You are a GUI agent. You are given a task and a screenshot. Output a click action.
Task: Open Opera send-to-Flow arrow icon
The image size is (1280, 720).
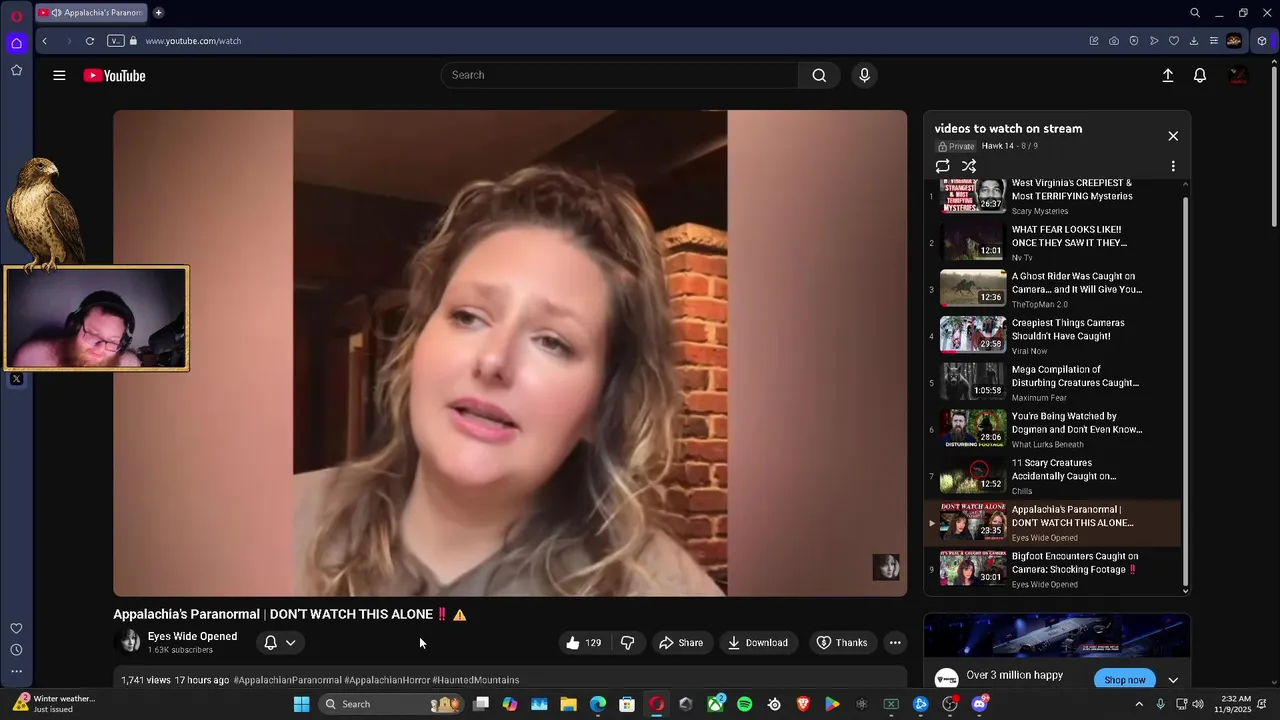tap(1154, 41)
